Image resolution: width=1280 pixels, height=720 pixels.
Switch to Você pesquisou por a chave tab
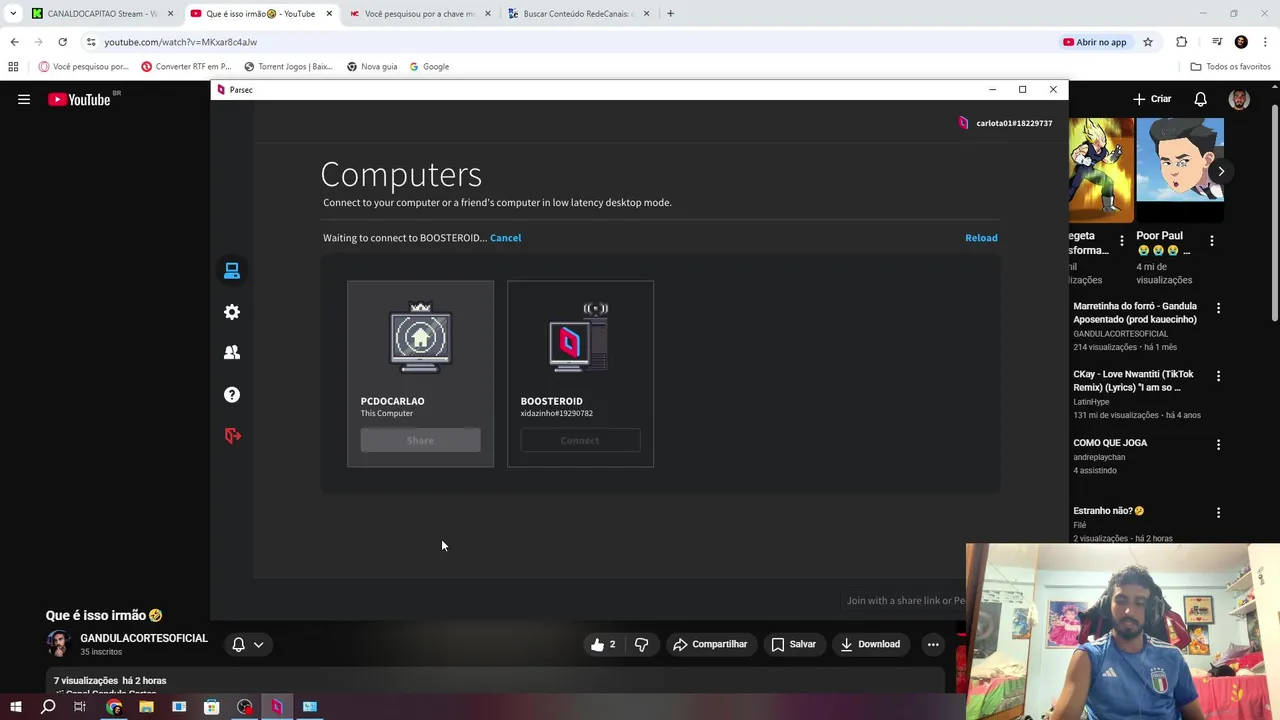click(420, 14)
